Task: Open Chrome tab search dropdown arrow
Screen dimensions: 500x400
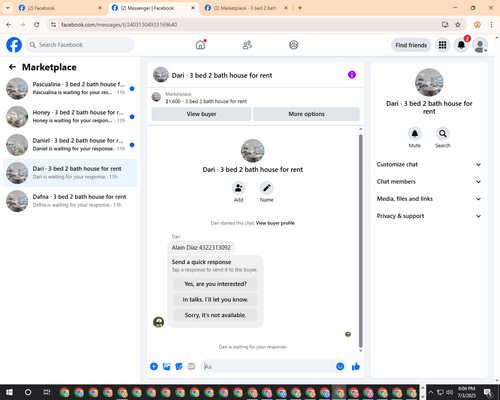Action: click(7, 8)
